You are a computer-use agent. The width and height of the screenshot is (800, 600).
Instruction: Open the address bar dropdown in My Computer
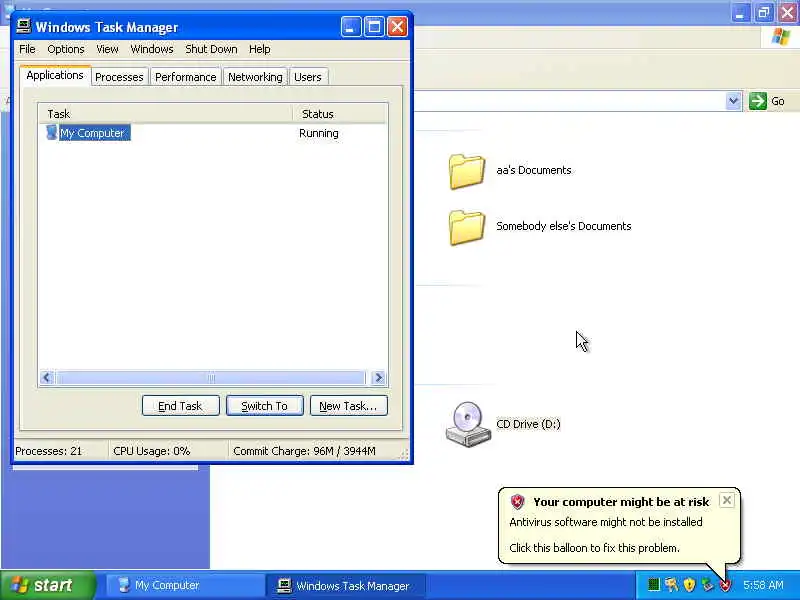point(733,101)
